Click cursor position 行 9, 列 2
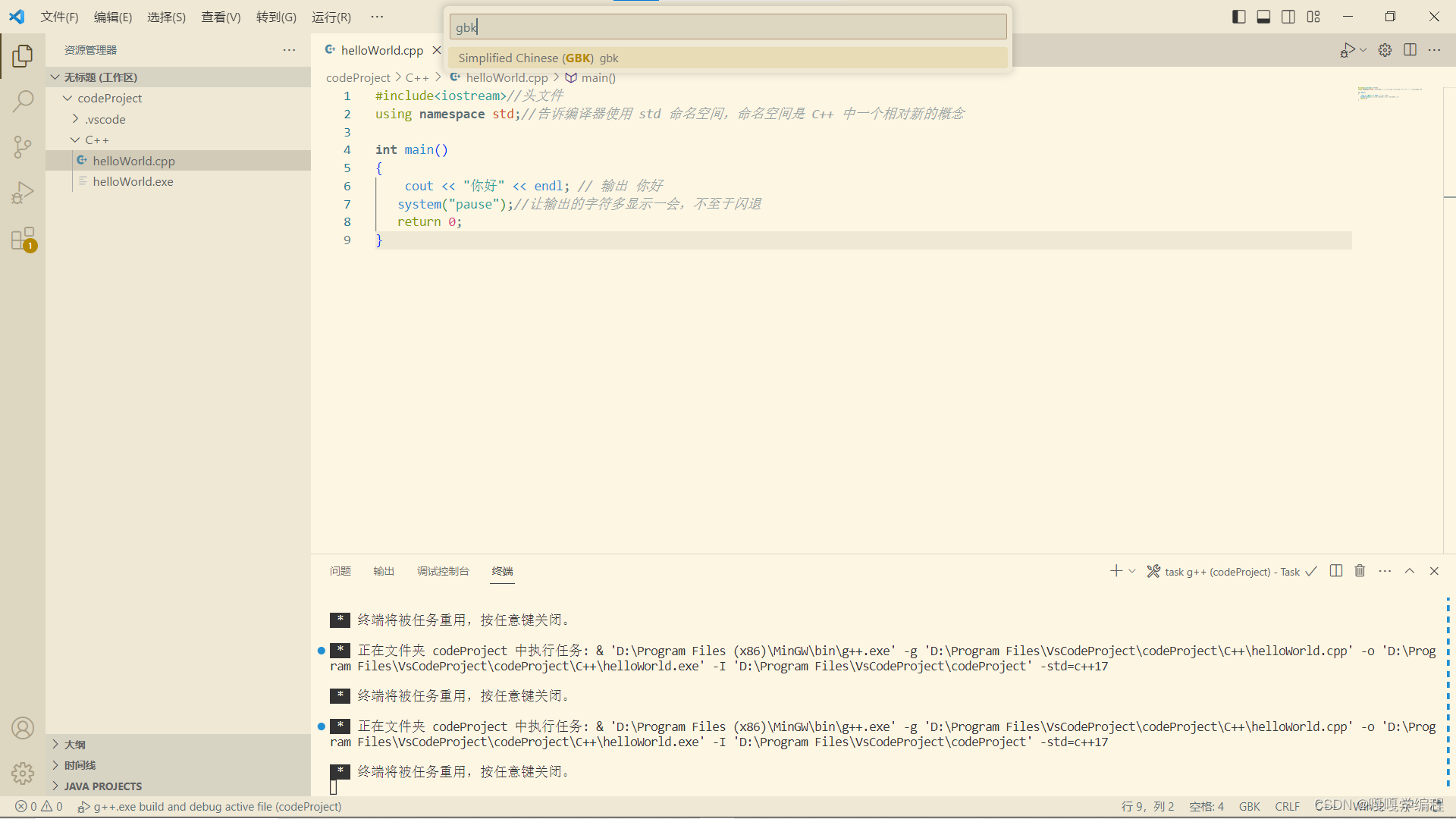1456x819 pixels. [x=1147, y=807]
